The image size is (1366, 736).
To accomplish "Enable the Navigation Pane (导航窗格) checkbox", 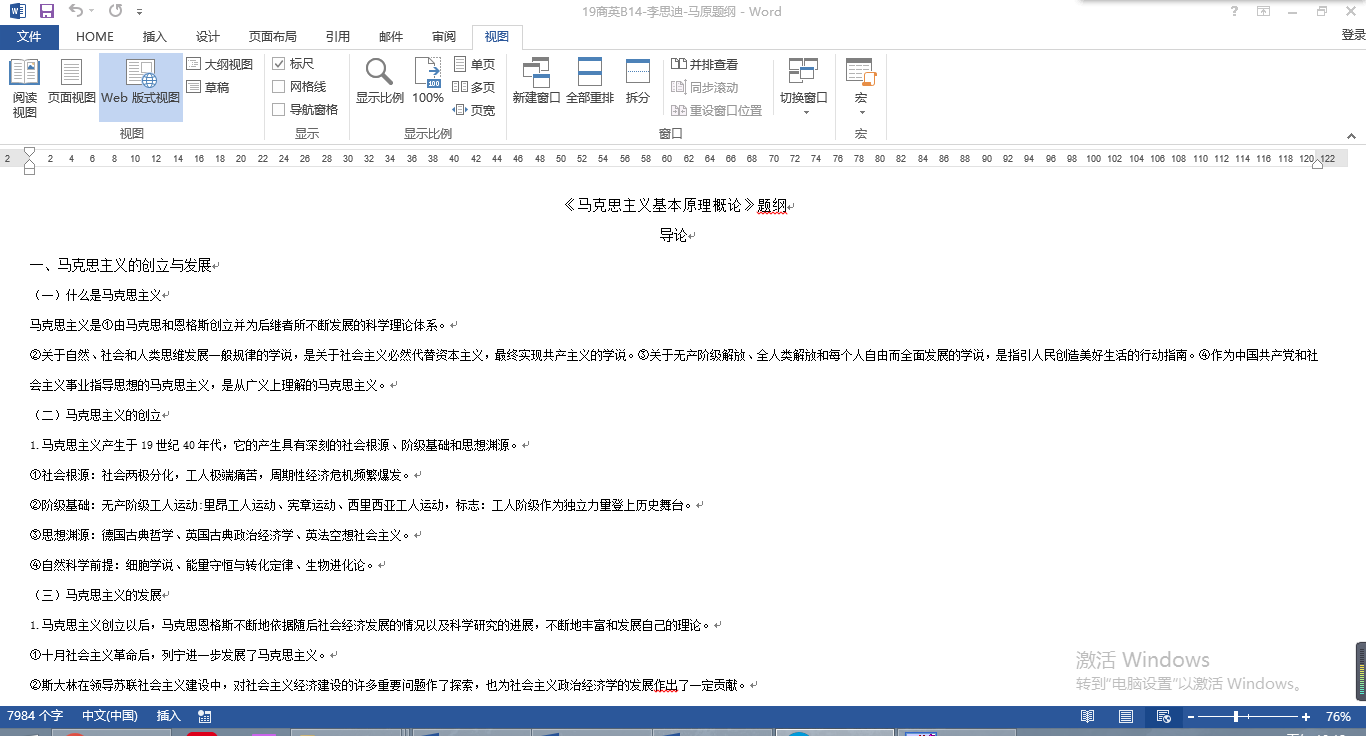I will (x=279, y=110).
